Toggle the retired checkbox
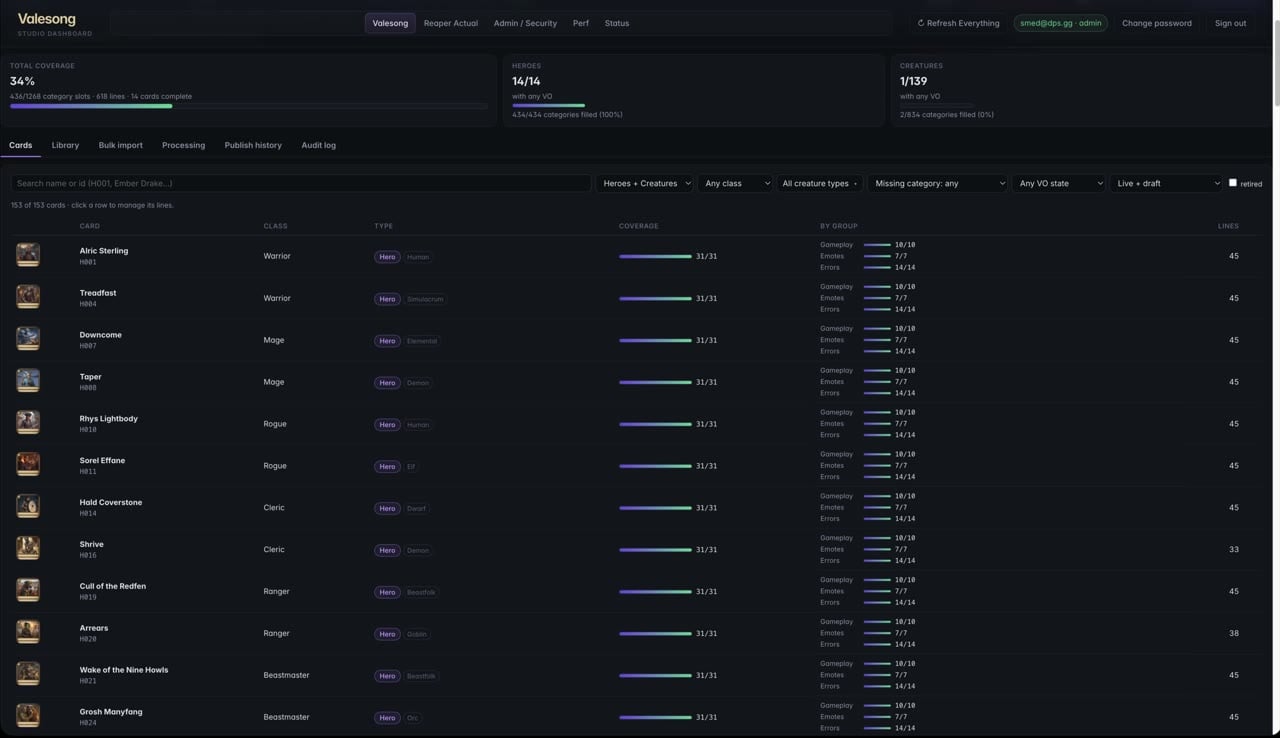The image size is (1280, 738). (1233, 183)
